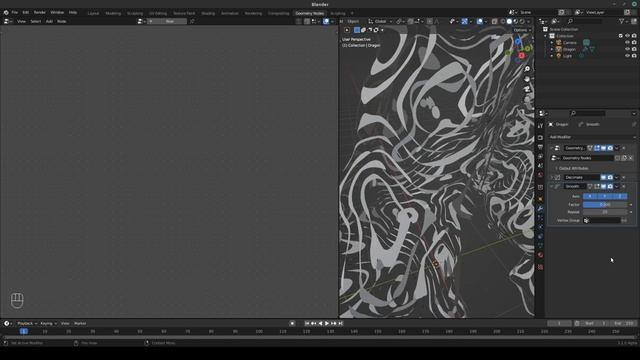This screenshot has height=360, width=640.
Task: Toggle viewport gizmos button
Action: (464, 21)
